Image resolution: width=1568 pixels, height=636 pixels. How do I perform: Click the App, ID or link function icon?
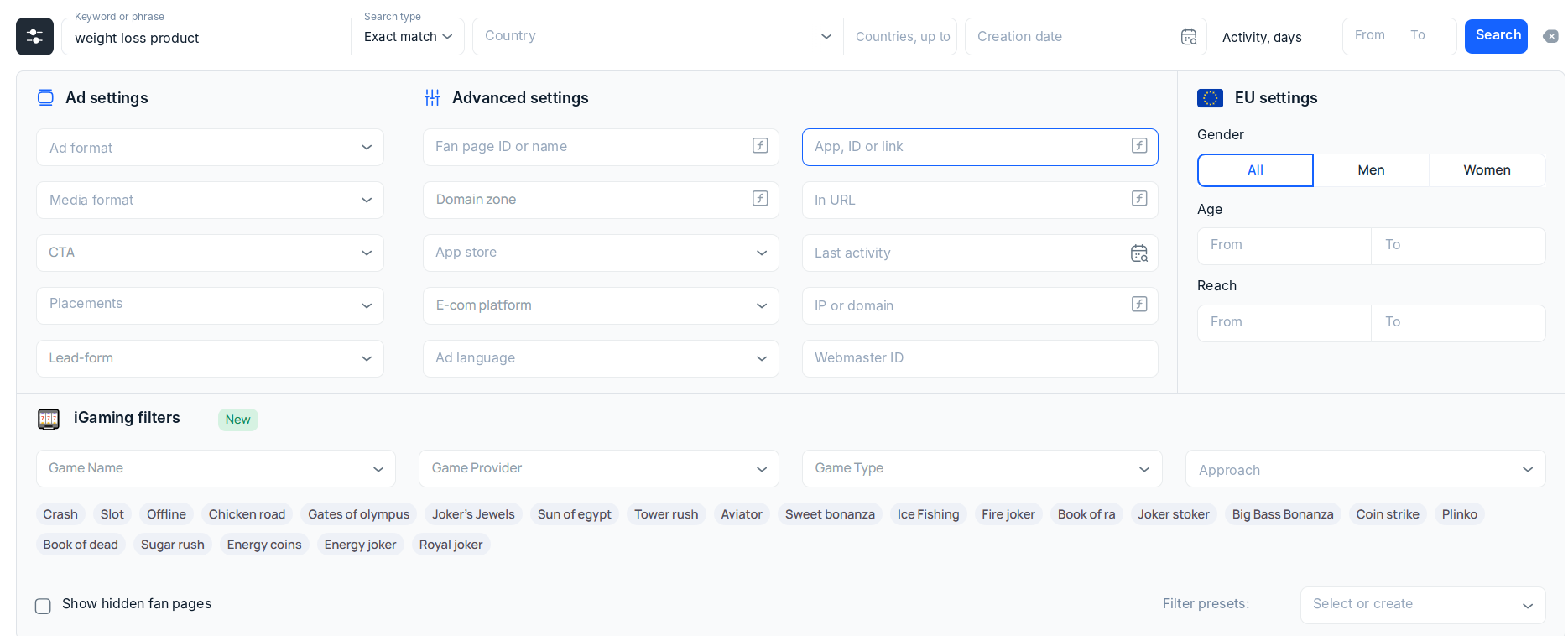[1139, 146]
